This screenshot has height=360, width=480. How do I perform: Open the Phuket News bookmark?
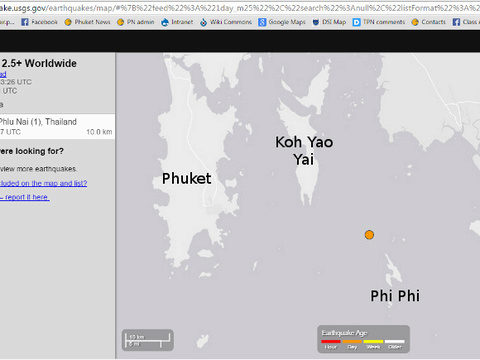[x=87, y=22]
